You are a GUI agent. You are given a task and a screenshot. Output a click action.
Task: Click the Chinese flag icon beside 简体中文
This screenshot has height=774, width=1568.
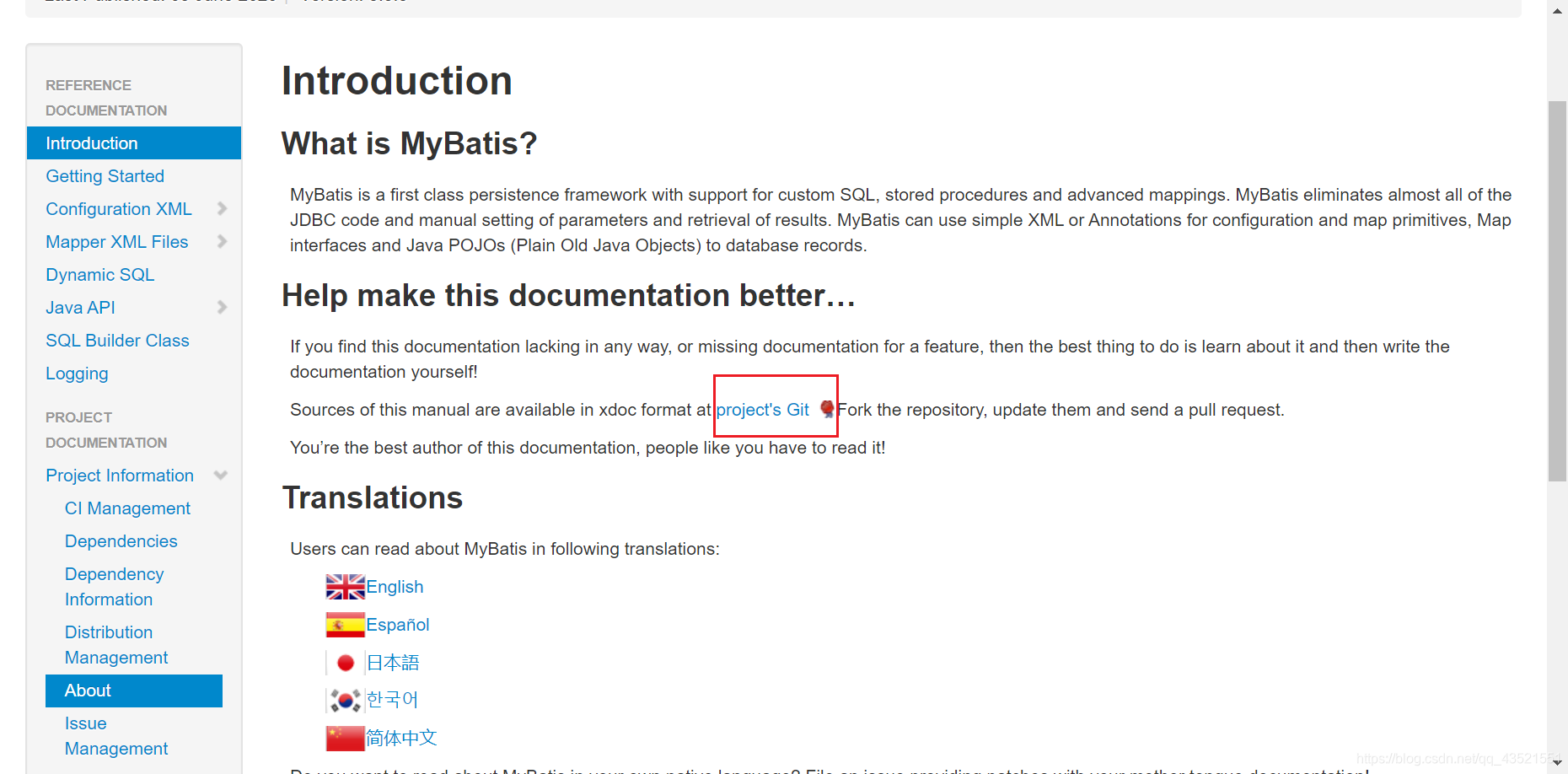(x=345, y=737)
